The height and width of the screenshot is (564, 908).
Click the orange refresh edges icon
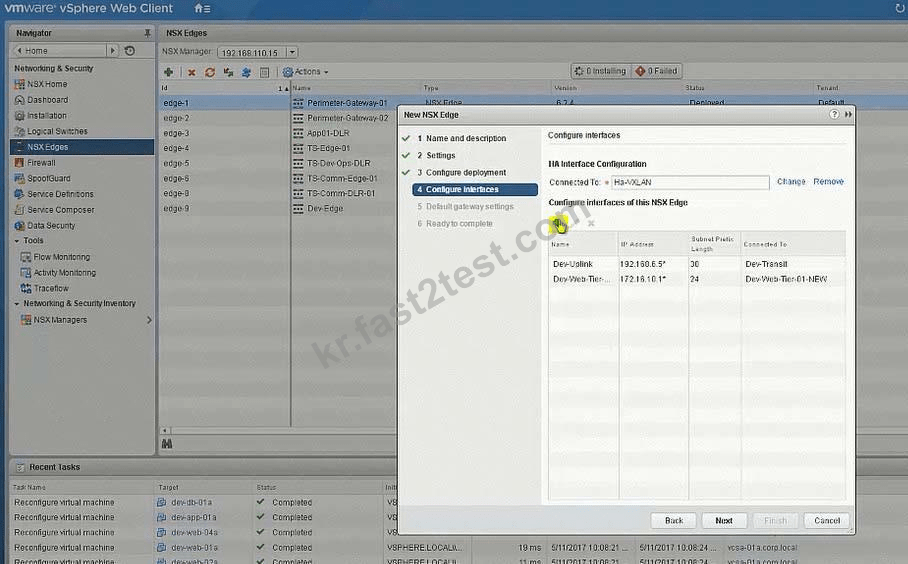pos(210,72)
